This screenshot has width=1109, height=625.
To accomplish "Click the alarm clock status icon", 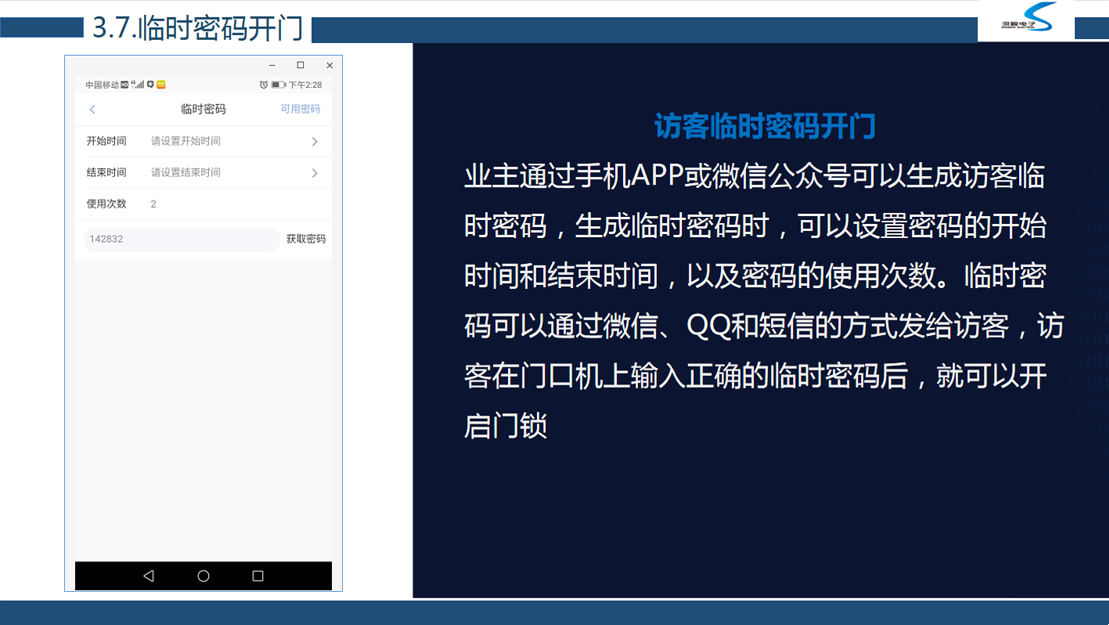I will click(x=264, y=85).
